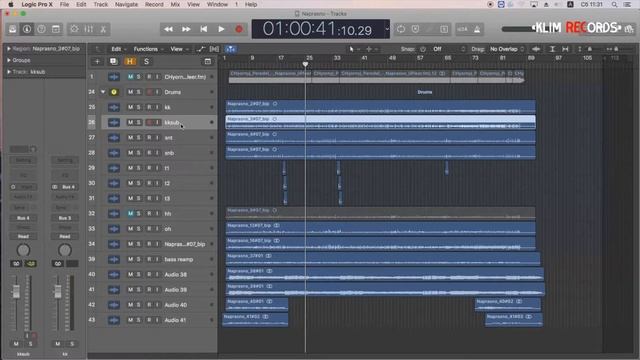Toggle Hide tracks H button
The height and width of the screenshot is (360, 640).
[130, 62]
